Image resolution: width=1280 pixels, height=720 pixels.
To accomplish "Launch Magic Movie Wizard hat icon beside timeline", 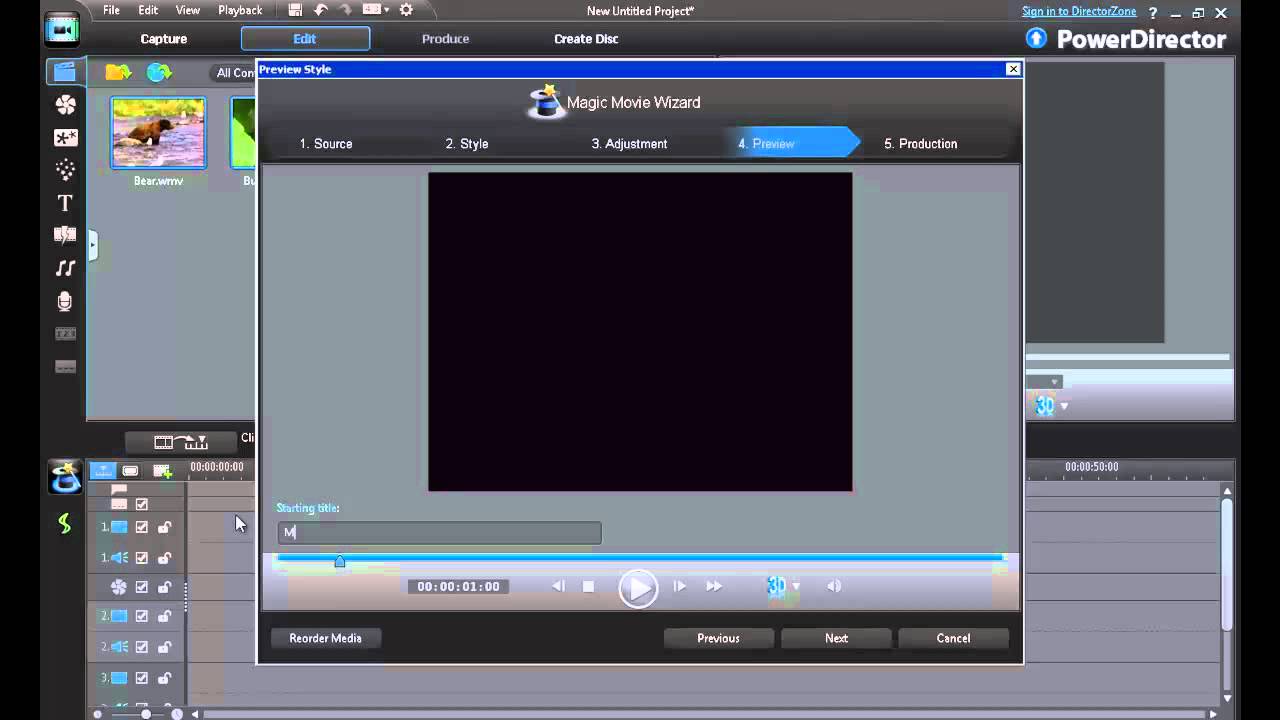I will click(x=65, y=478).
